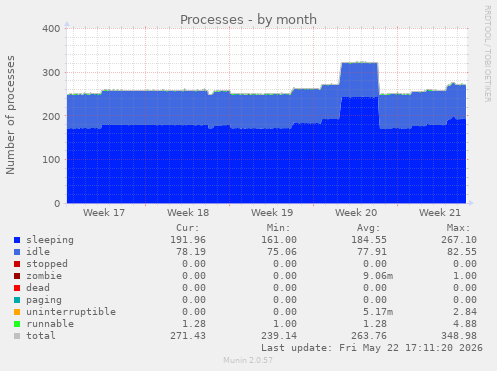Click the 'idle' legend label
Screen dimensions: 497x371
tap(38, 252)
